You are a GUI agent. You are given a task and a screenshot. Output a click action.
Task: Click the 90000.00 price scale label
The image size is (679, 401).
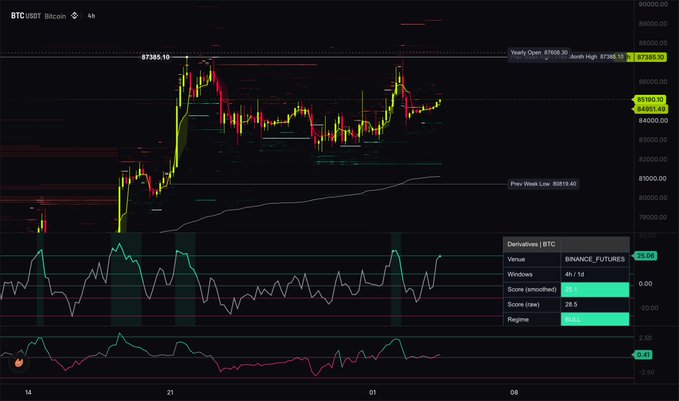(x=653, y=4)
